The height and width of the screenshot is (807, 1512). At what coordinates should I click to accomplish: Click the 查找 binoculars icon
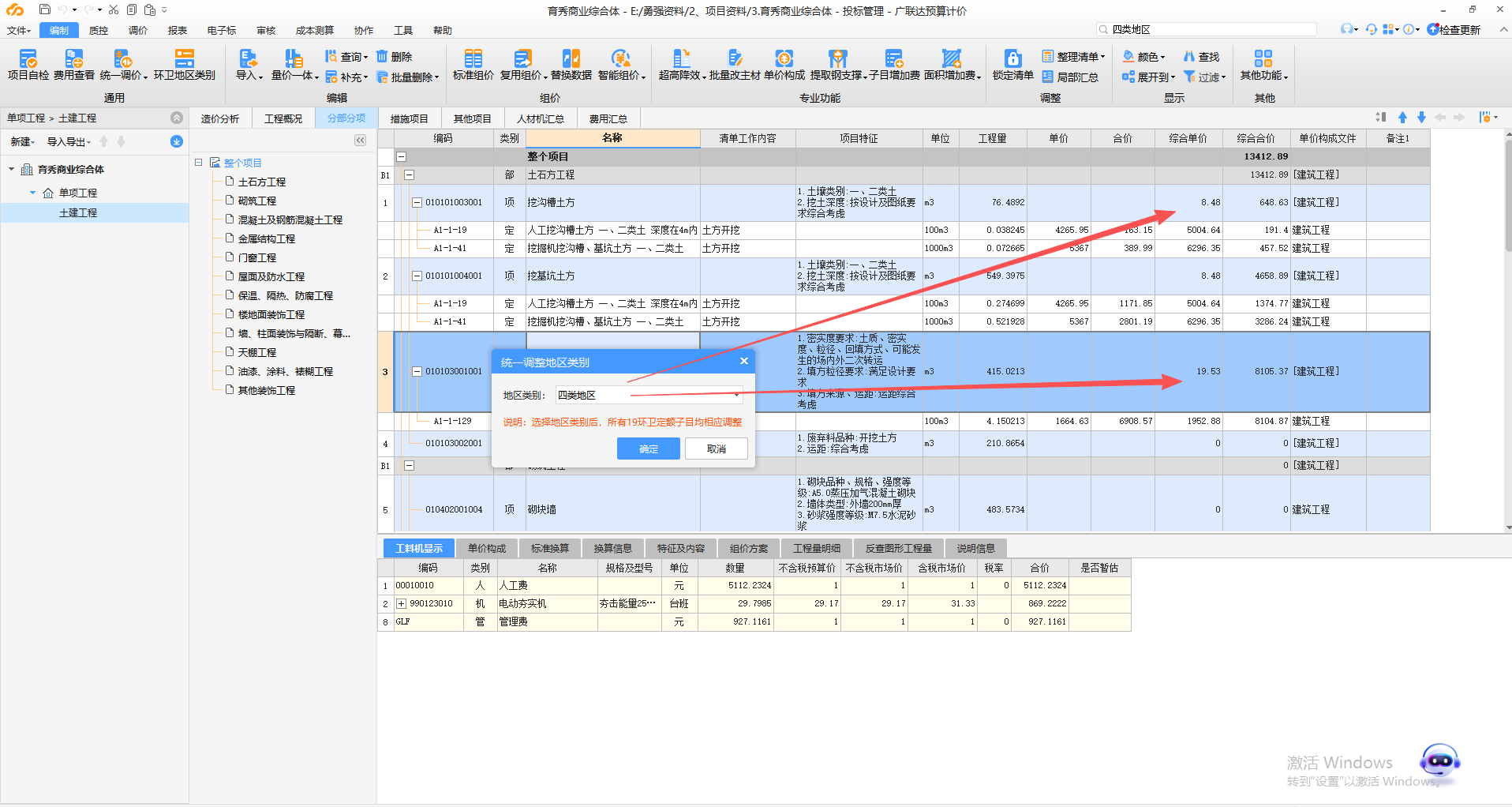point(1189,57)
